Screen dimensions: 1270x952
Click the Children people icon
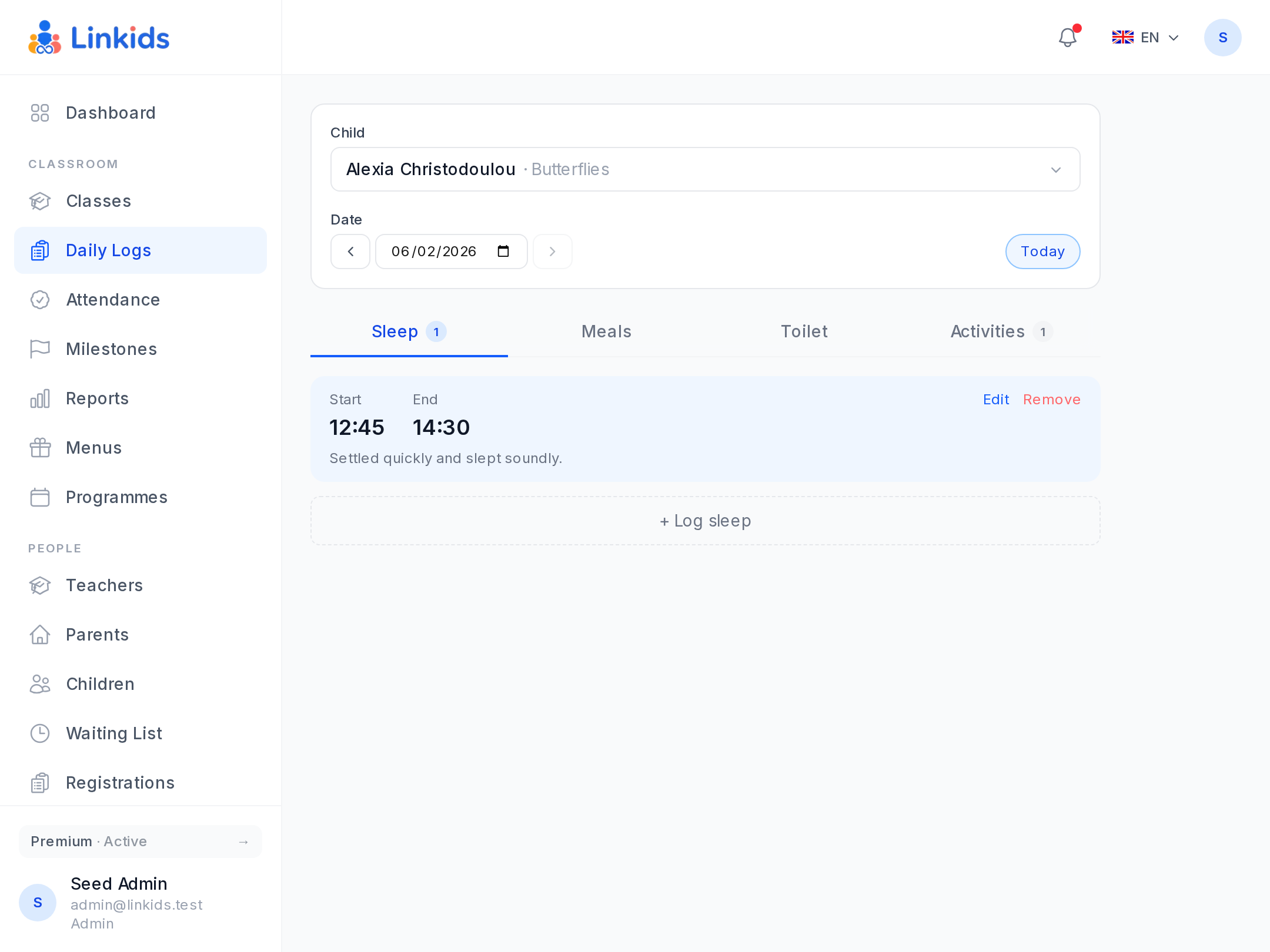point(40,684)
